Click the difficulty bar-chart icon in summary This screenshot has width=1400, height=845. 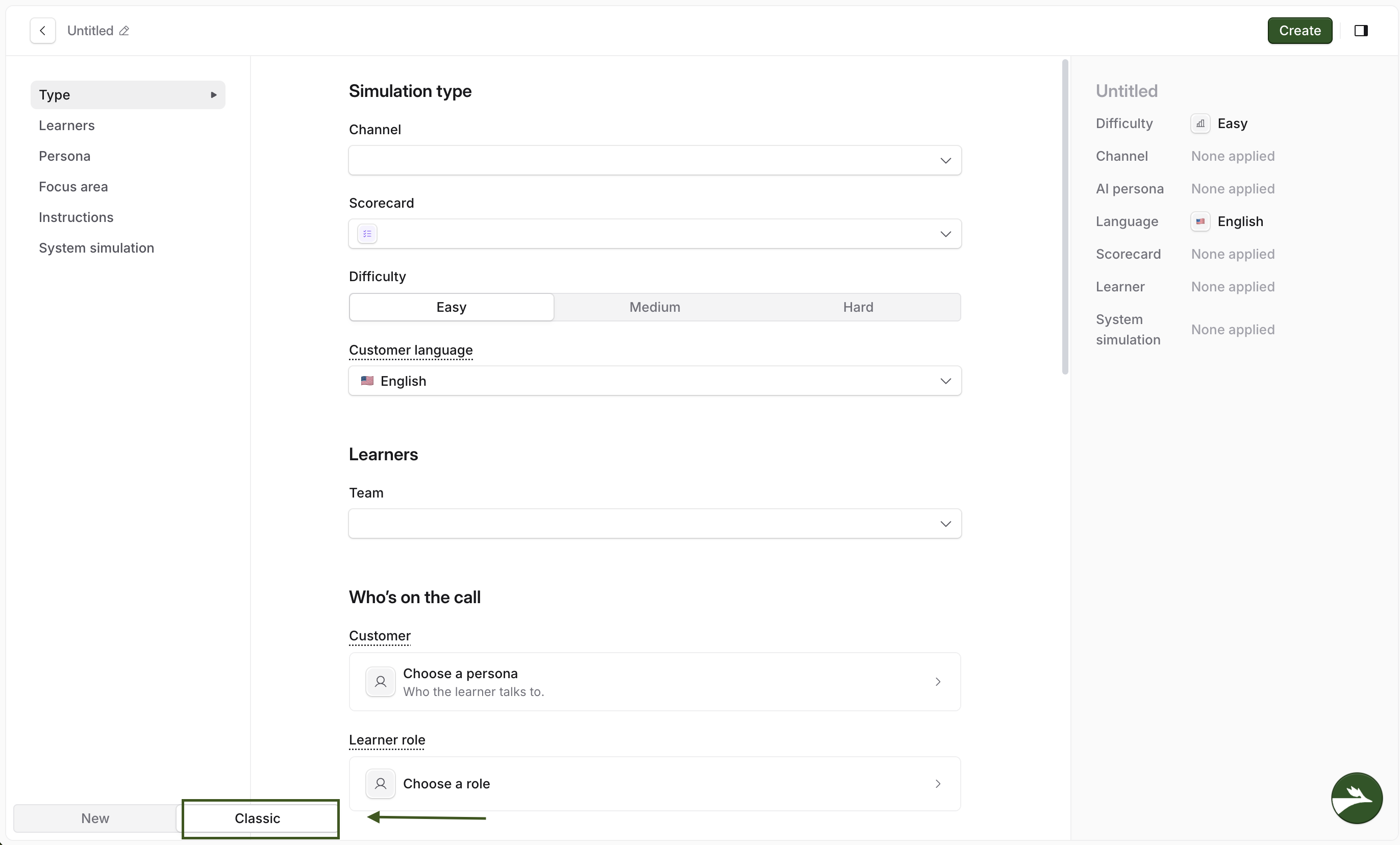tap(1200, 123)
